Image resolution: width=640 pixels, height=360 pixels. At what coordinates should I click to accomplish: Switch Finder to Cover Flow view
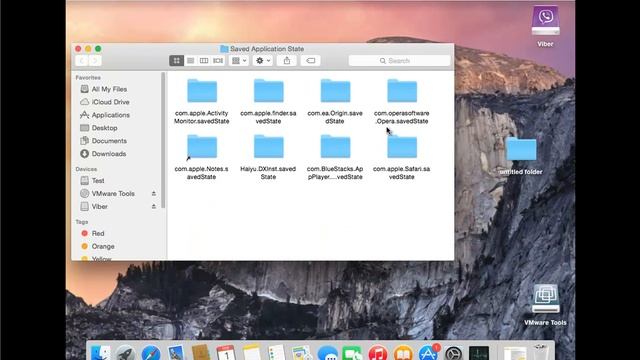(218, 61)
